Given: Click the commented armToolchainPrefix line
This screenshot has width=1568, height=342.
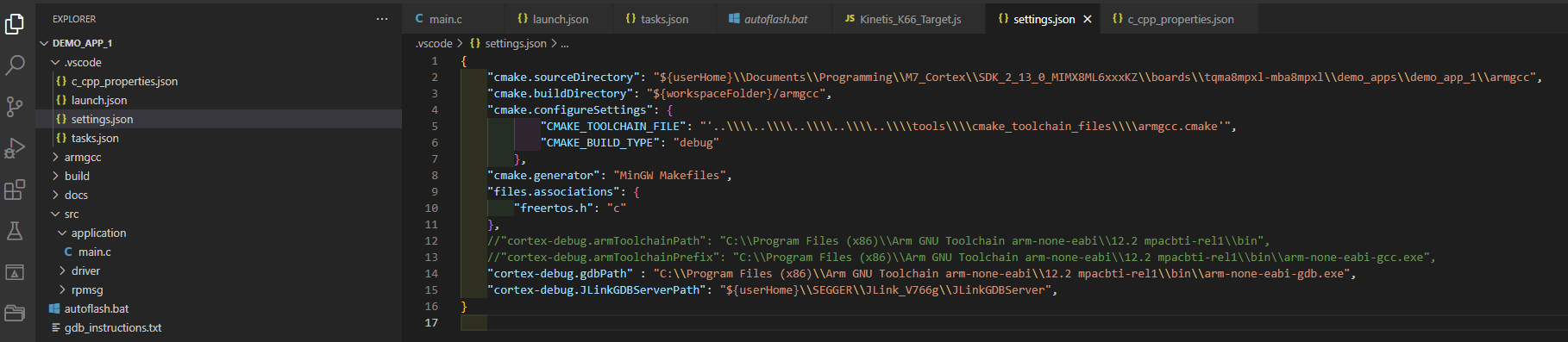Looking at the screenshot, I should point(961,257).
